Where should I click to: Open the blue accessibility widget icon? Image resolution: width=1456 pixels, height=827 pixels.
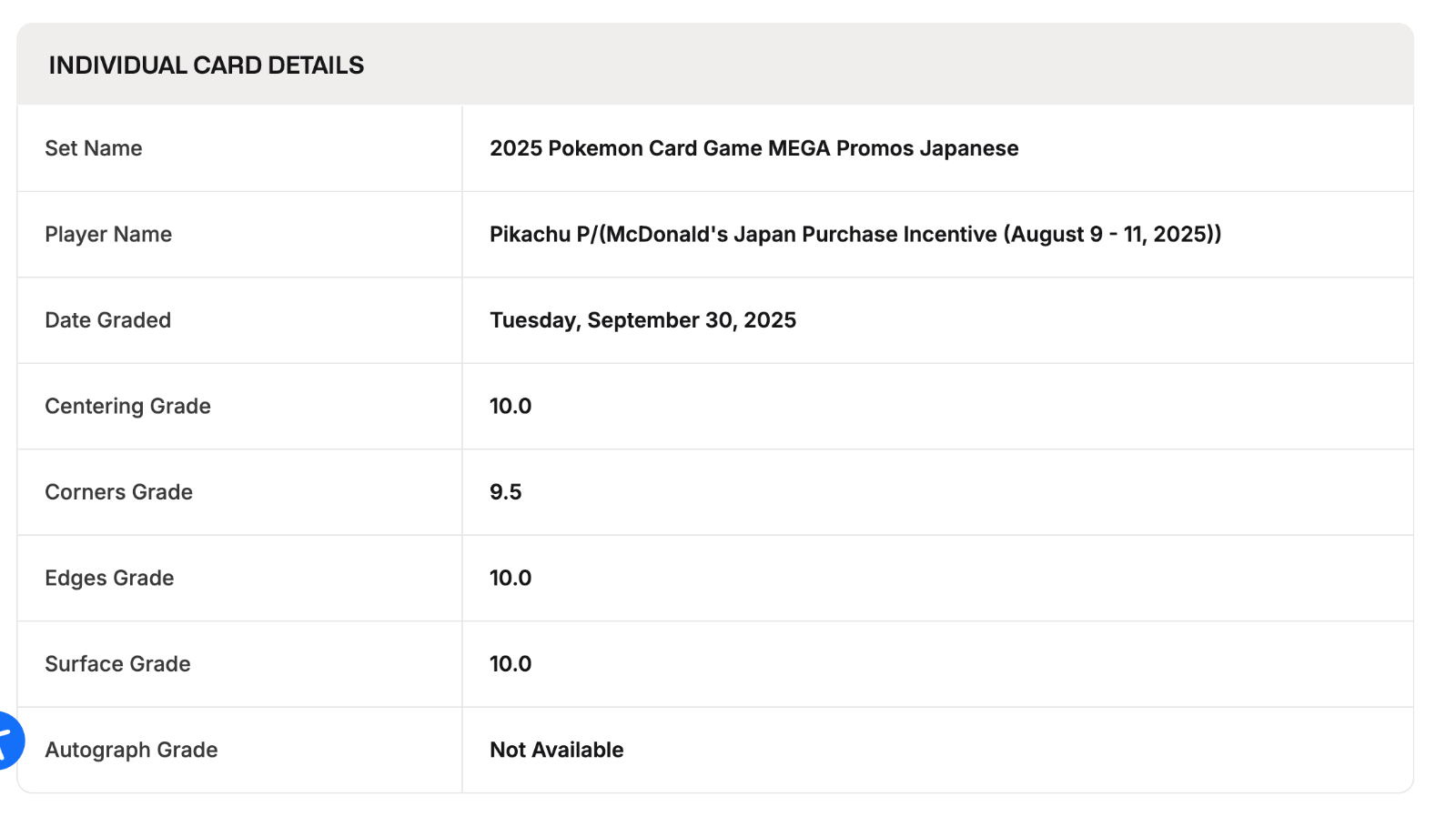click(7, 741)
